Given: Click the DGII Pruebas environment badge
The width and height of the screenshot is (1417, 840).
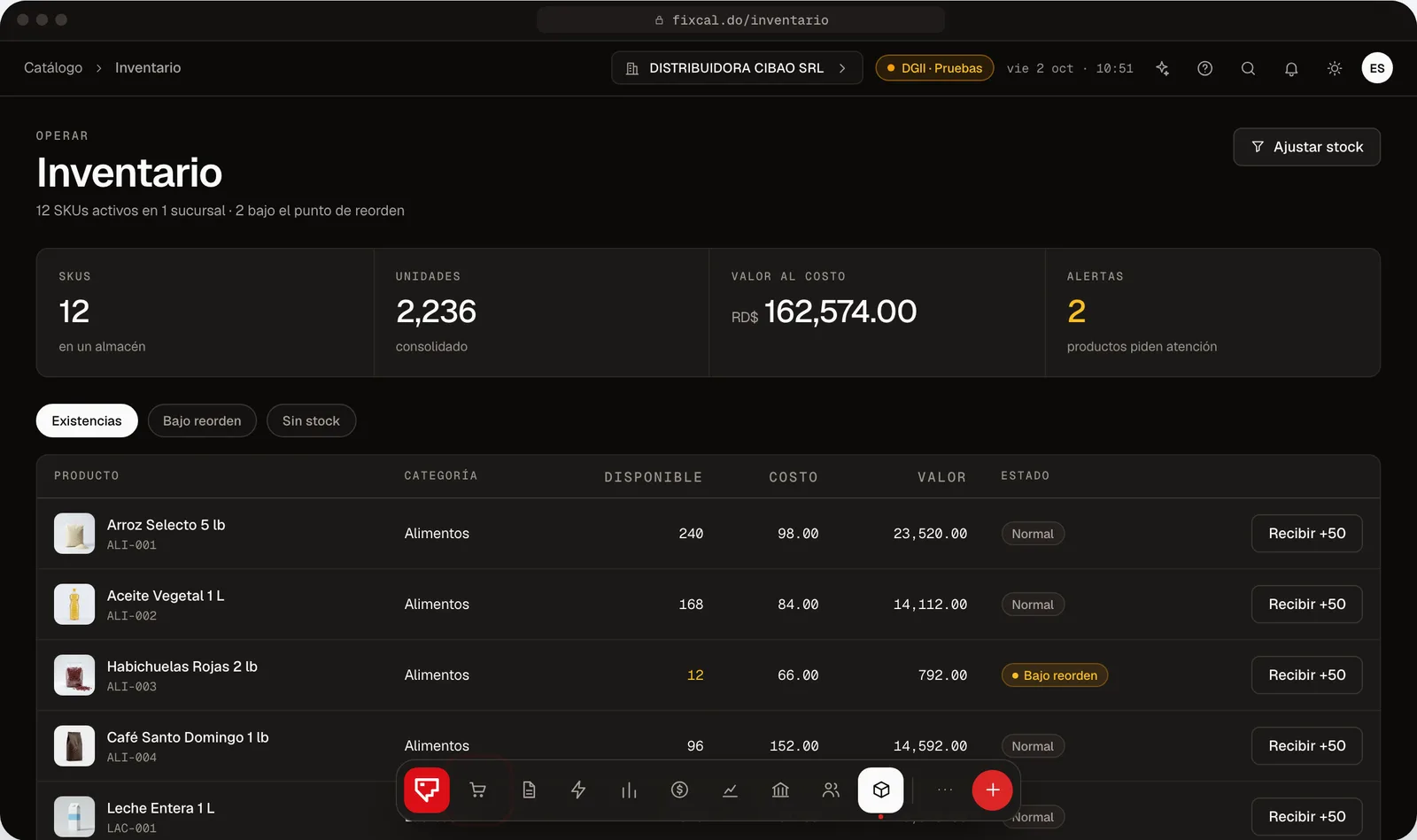Looking at the screenshot, I should [x=934, y=68].
